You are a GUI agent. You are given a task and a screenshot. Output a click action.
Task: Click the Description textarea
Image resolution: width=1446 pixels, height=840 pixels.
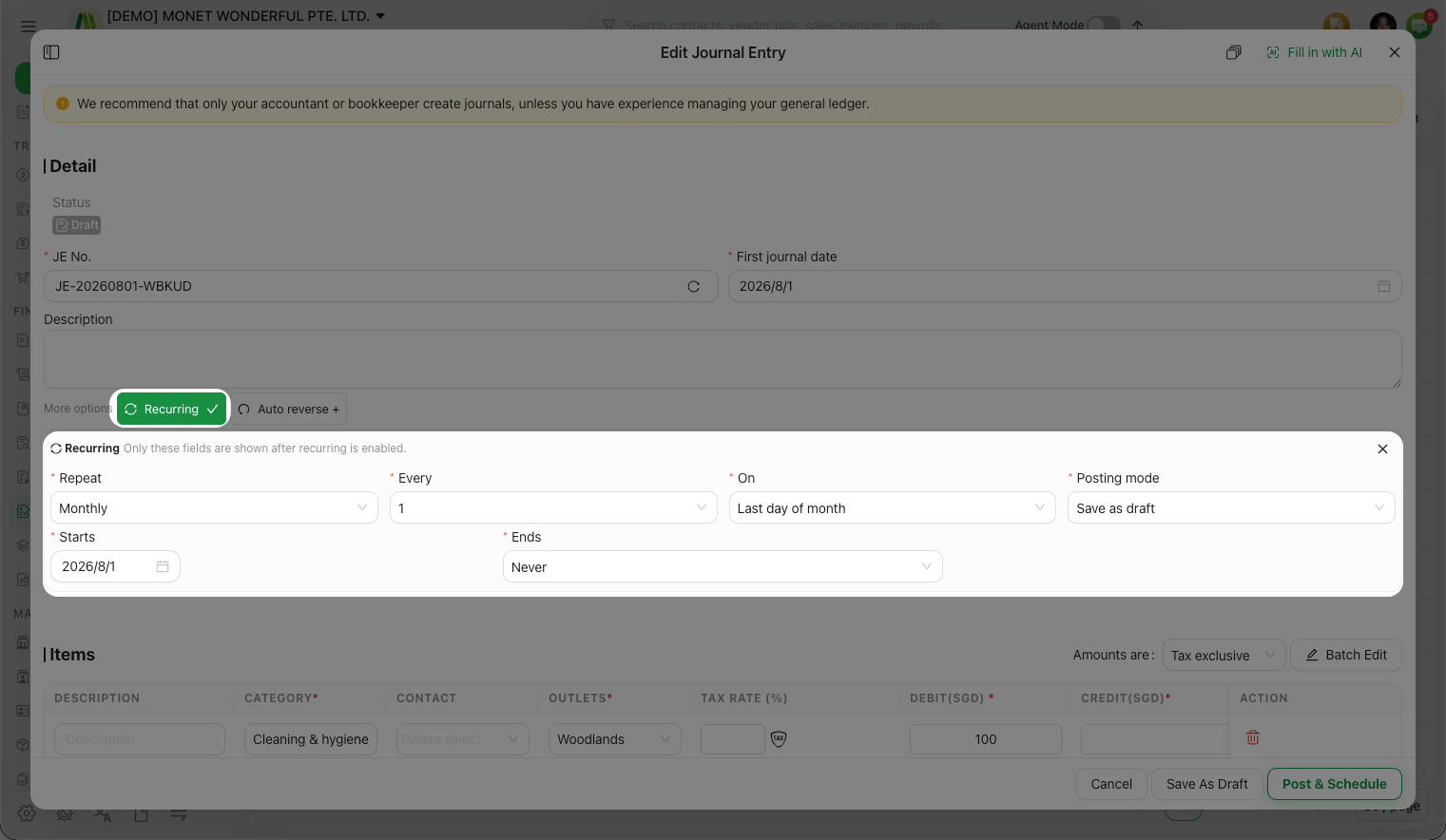pyautogui.click(x=723, y=359)
